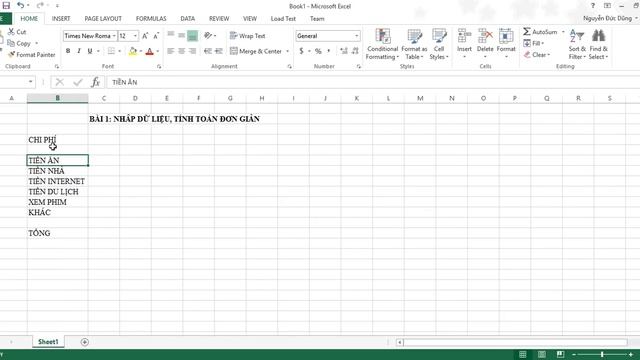Open the INSERT tab
Viewport: 640px width, 360px height.
coord(61,19)
